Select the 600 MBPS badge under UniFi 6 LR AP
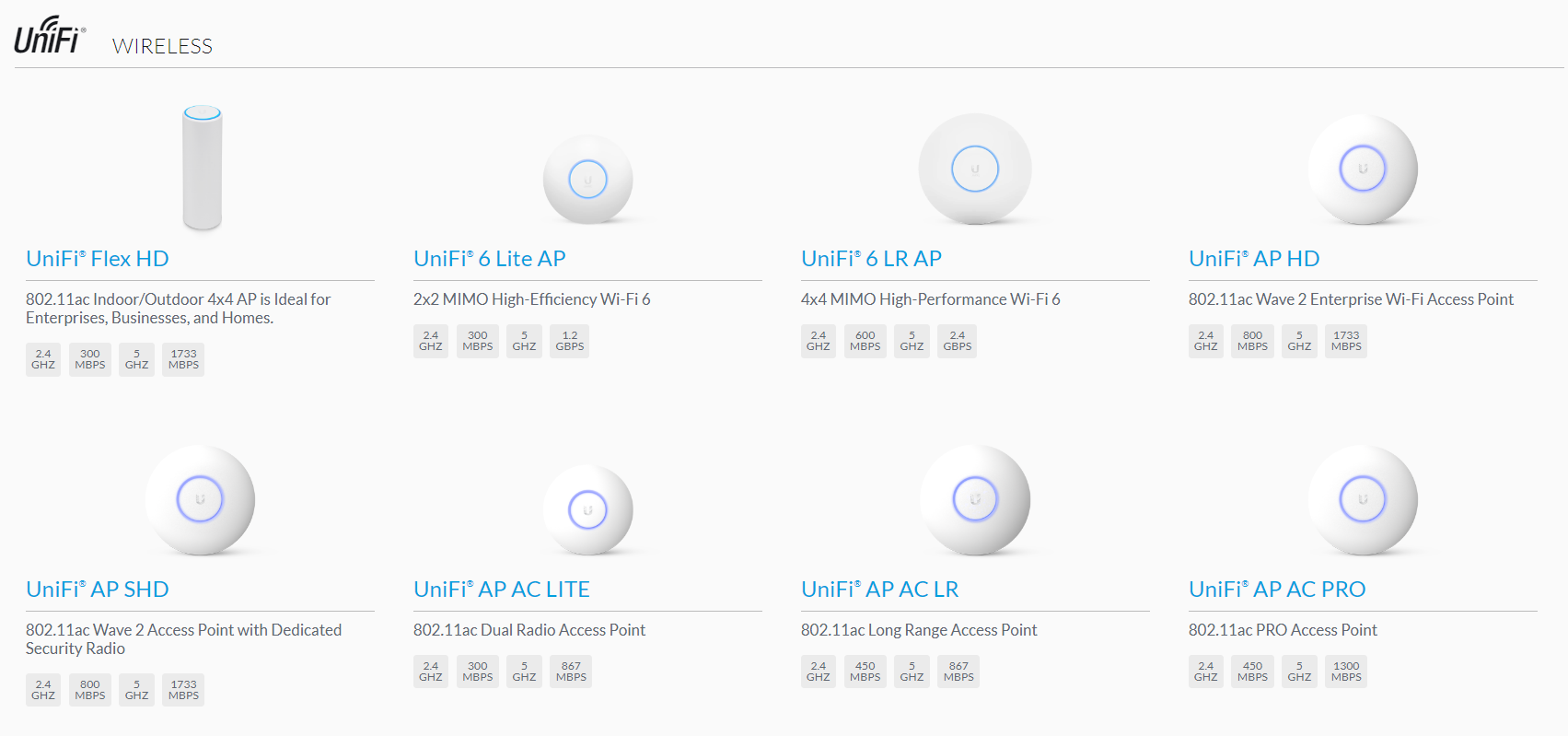The width and height of the screenshot is (1568, 736). point(865,341)
